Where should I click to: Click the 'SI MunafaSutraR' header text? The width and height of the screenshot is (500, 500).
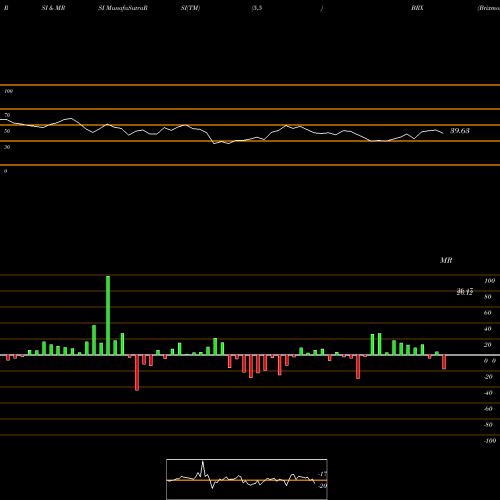(123, 8)
